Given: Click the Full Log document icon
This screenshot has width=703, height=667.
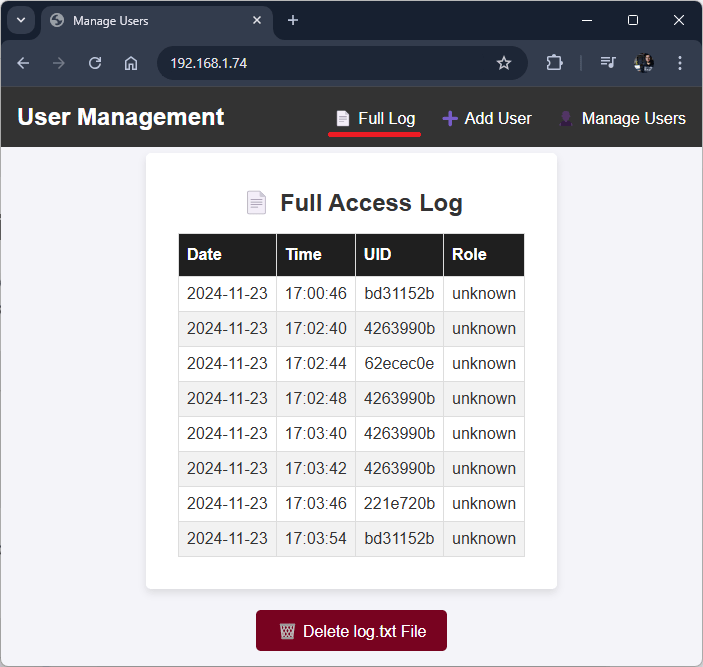Looking at the screenshot, I should coord(343,119).
